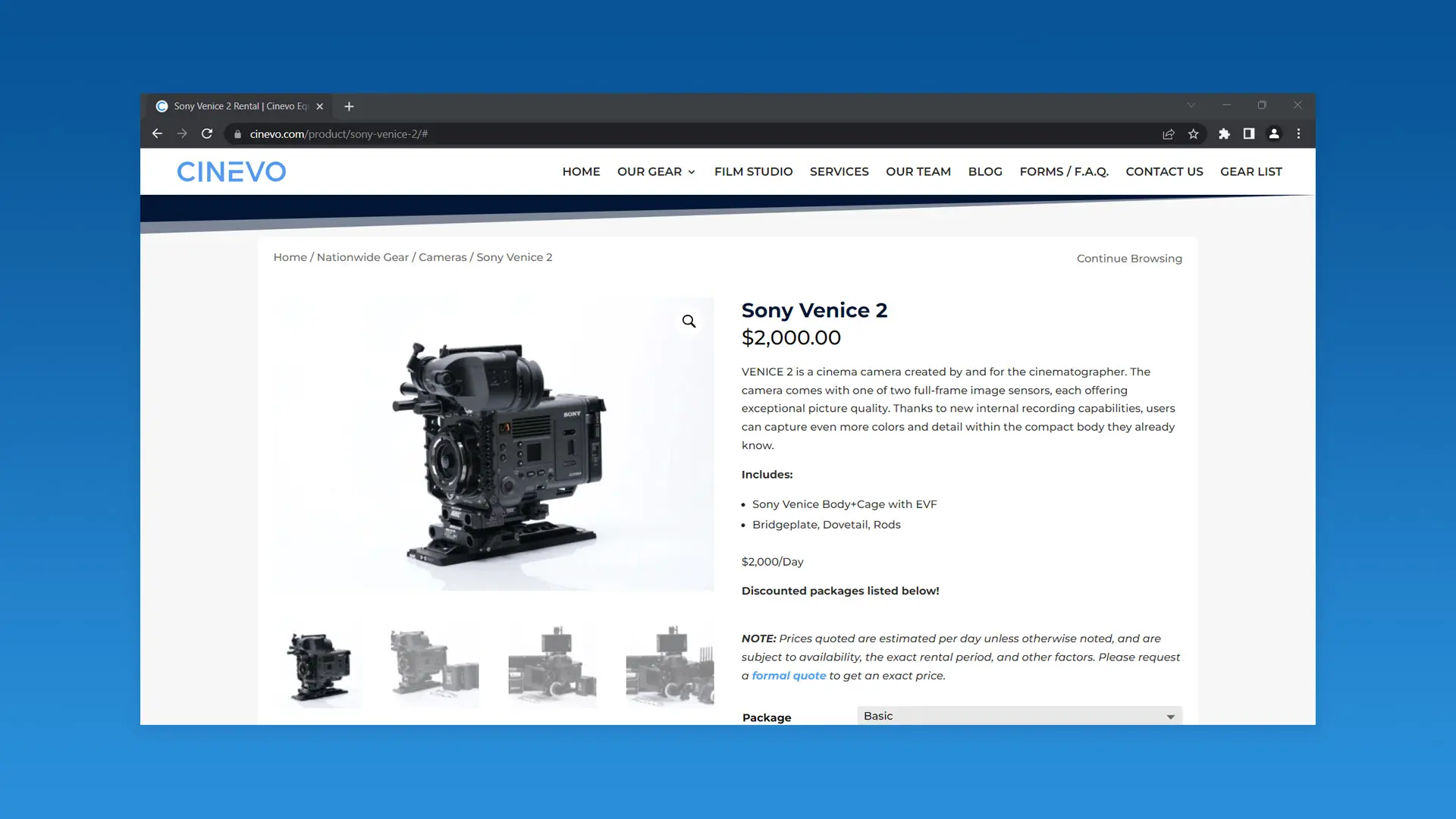Click the magnifier zoom icon on product image

[x=689, y=322]
